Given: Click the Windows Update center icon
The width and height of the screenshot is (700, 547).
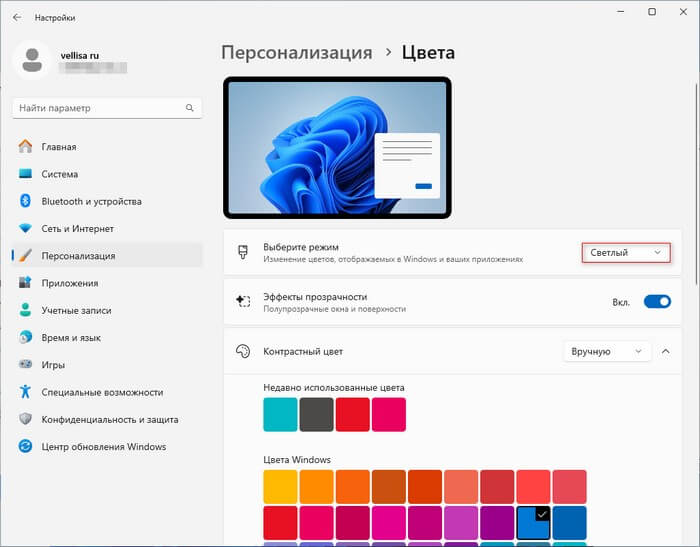Looking at the screenshot, I should click(x=26, y=446).
